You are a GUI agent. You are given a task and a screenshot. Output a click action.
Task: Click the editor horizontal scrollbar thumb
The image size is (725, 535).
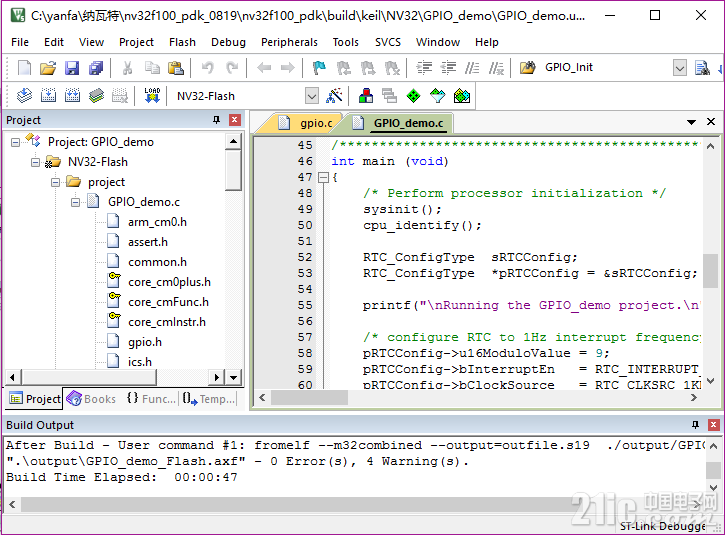coord(309,398)
